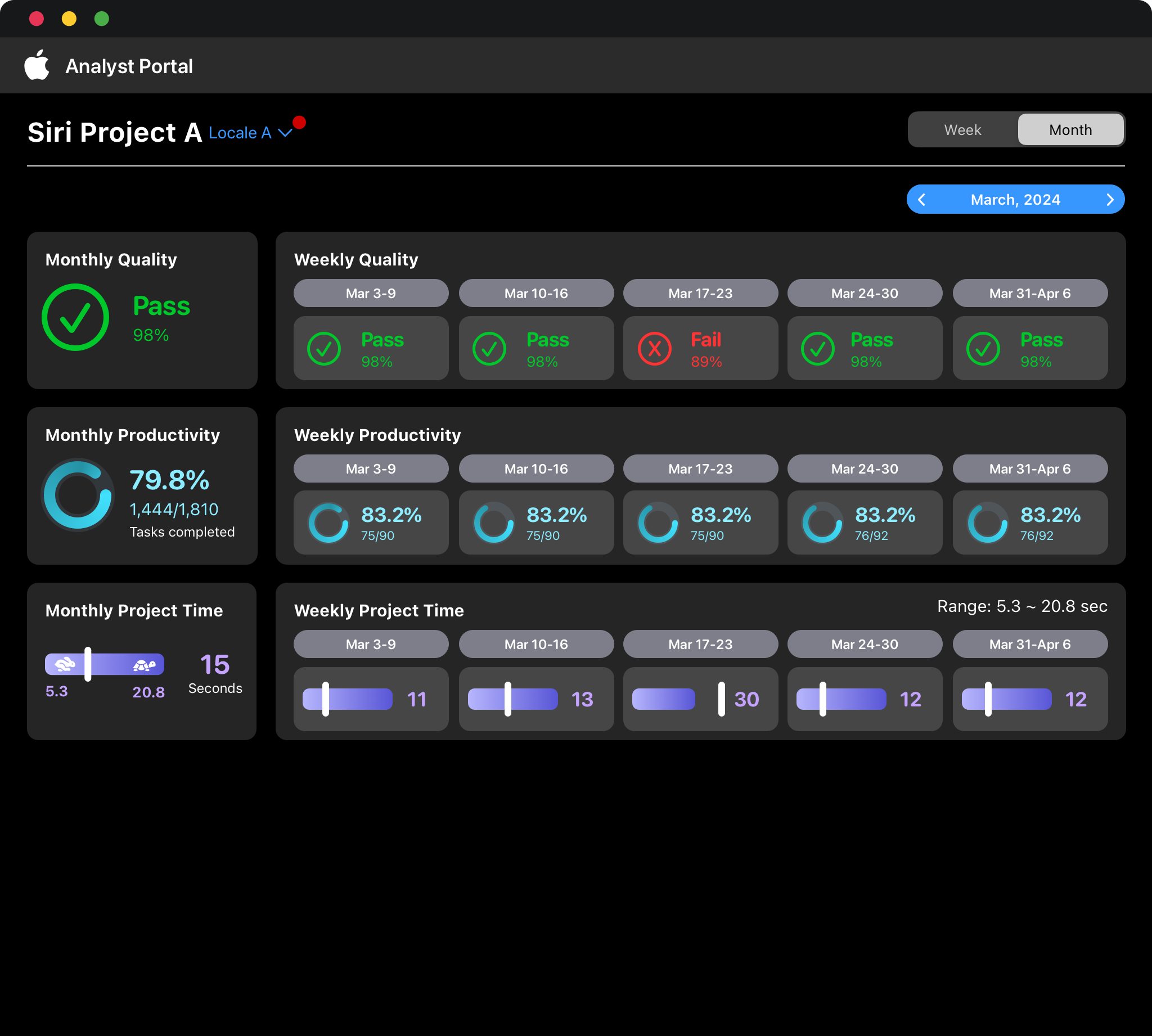Screen dimensions: 1152x1036
Task: Click the red notification dot by Locale A
Action: click(299, 123)
